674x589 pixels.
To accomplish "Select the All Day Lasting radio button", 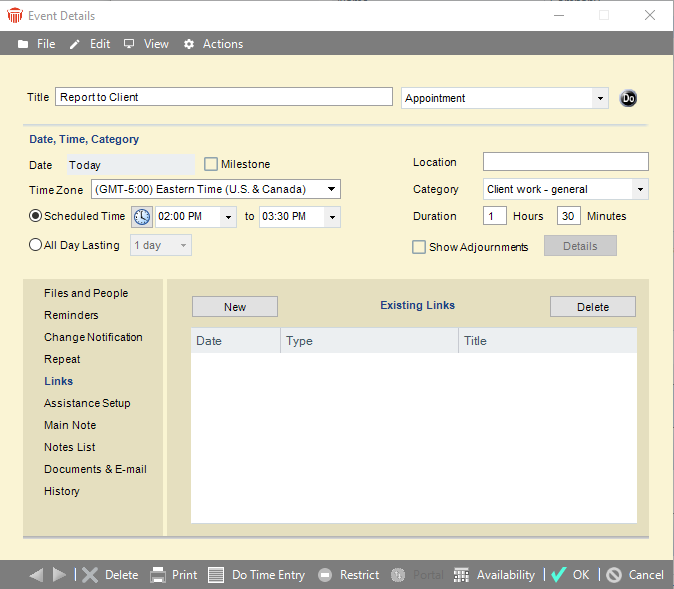I will pos(36,245).
